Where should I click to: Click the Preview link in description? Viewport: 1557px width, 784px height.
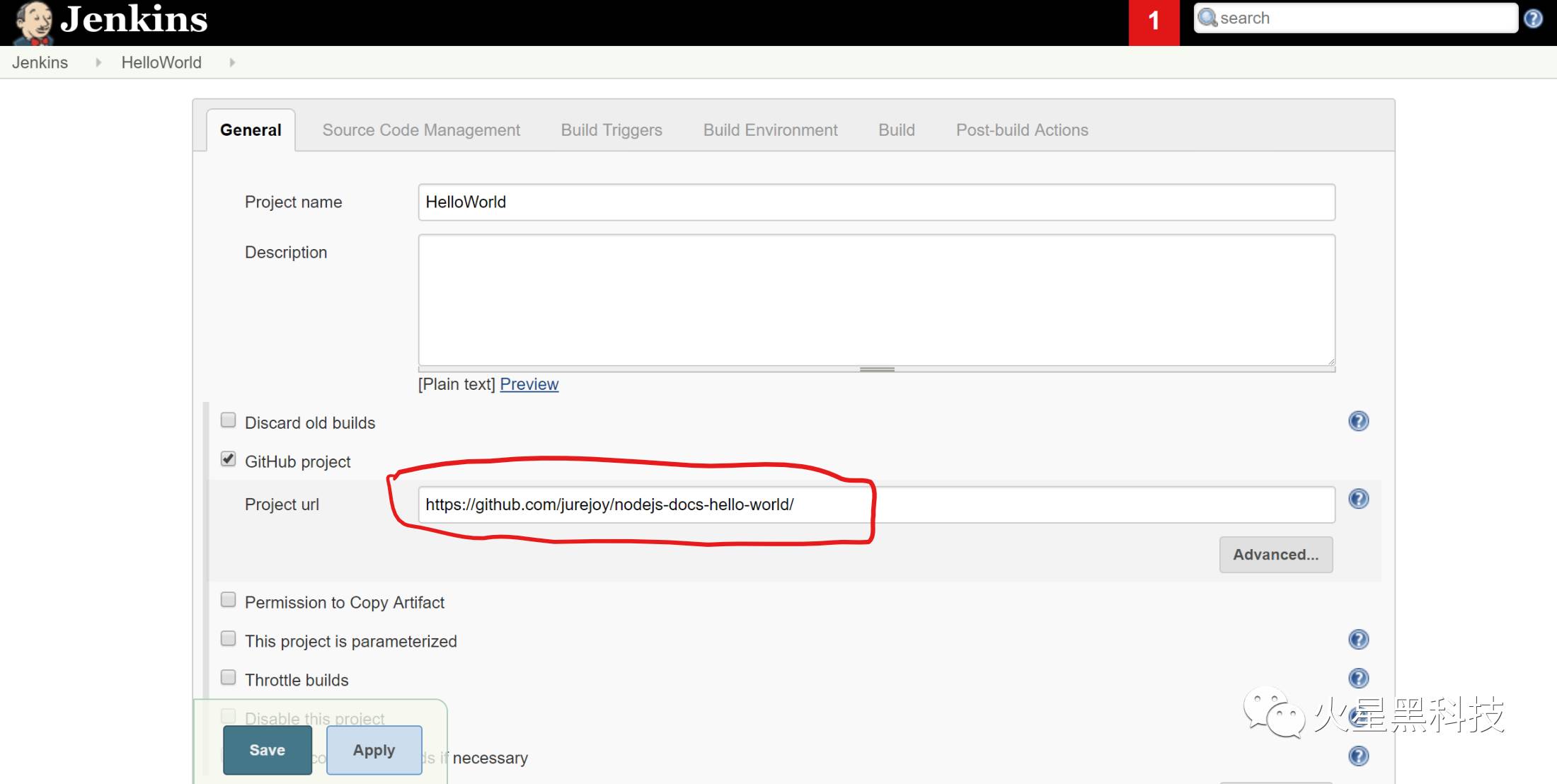click(529, 383)
